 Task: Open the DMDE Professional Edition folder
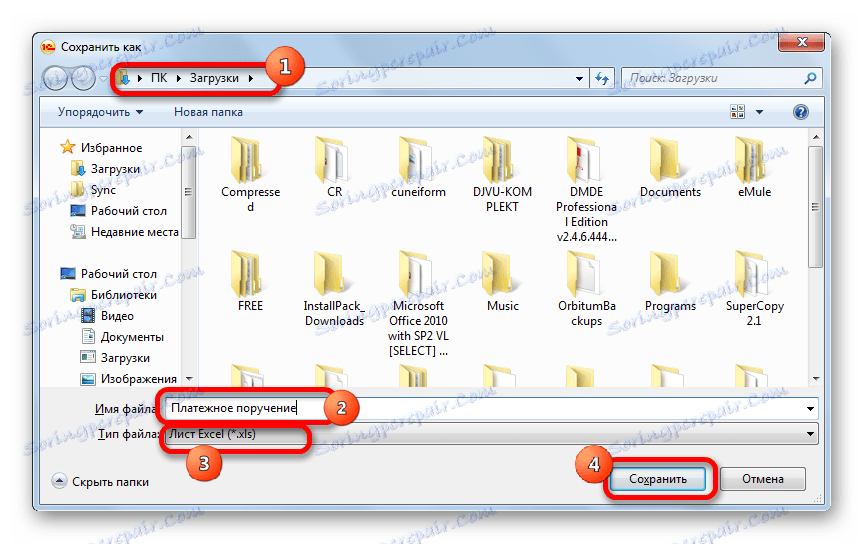[586, 188]
